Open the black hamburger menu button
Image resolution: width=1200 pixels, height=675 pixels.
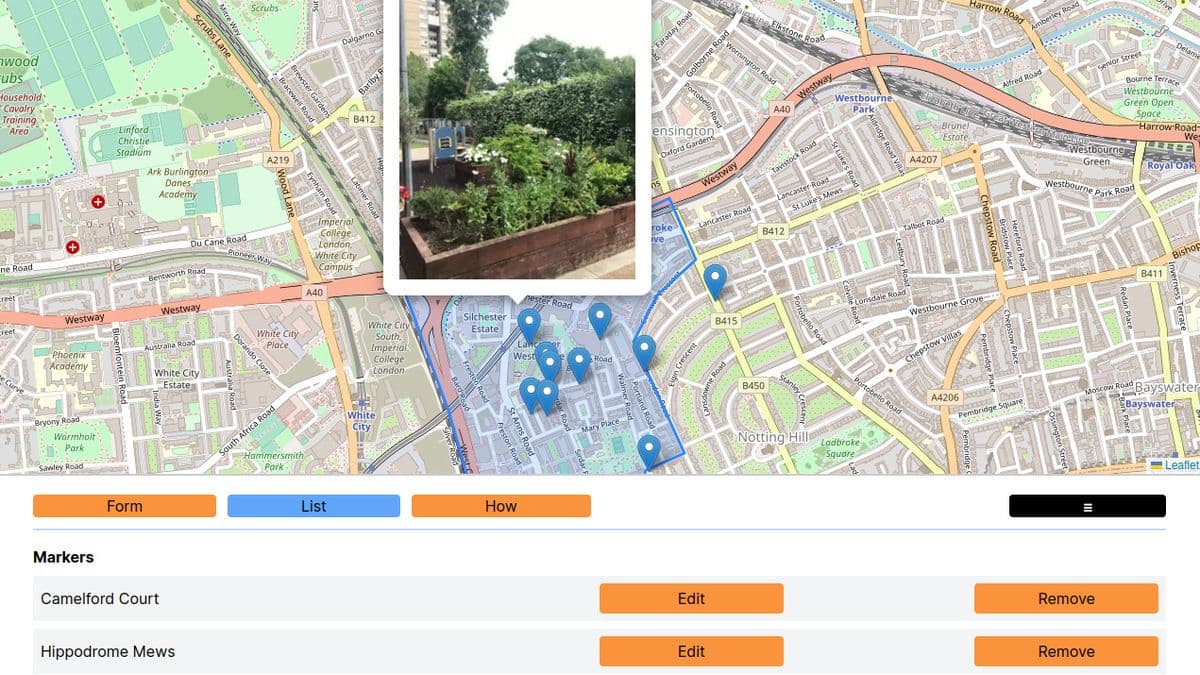(1087, 506)
